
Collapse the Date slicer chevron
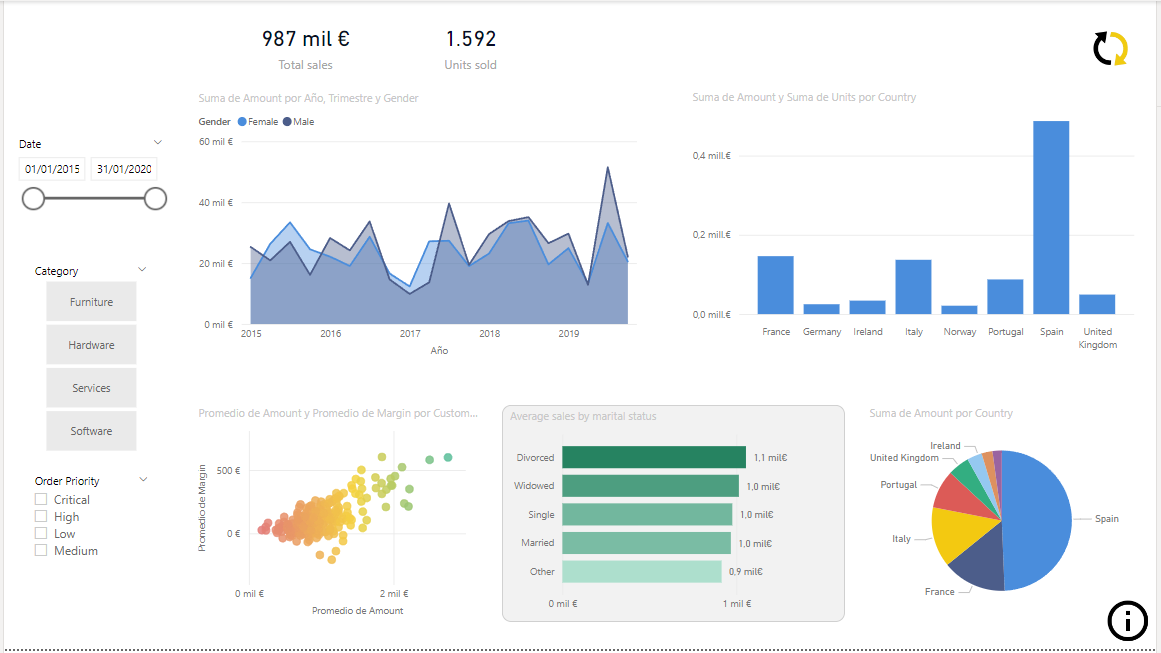157,143
